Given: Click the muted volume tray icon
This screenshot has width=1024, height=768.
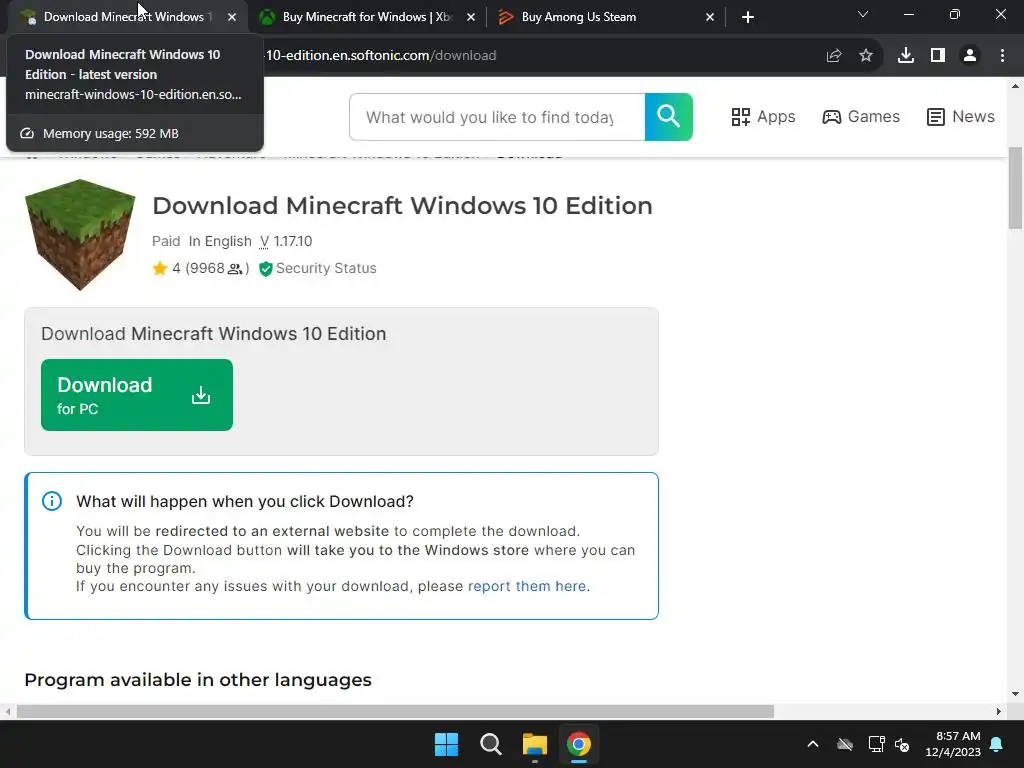Looking at the screenshot, I should pos(902,744).
